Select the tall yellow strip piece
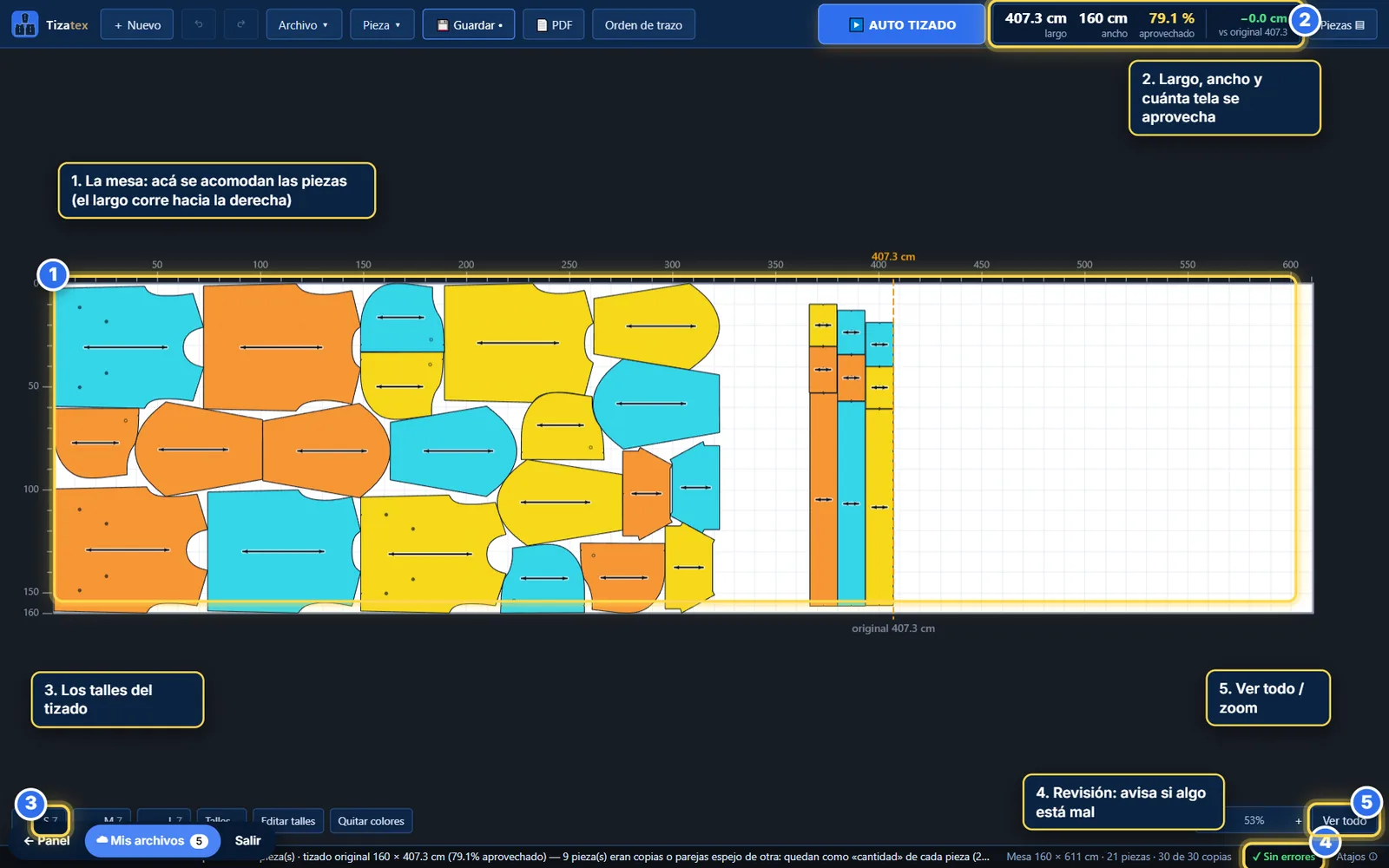This screenshot has width=1389, height=868. [879, 506]
